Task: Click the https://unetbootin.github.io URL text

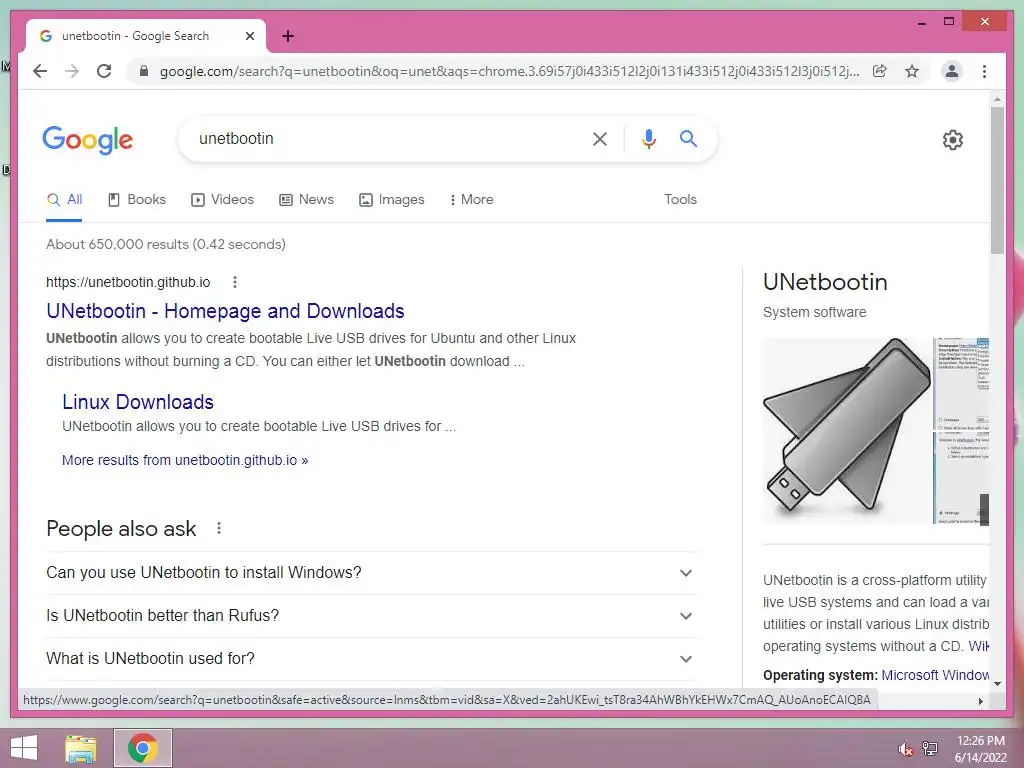Action: click(x=128, y=282)
